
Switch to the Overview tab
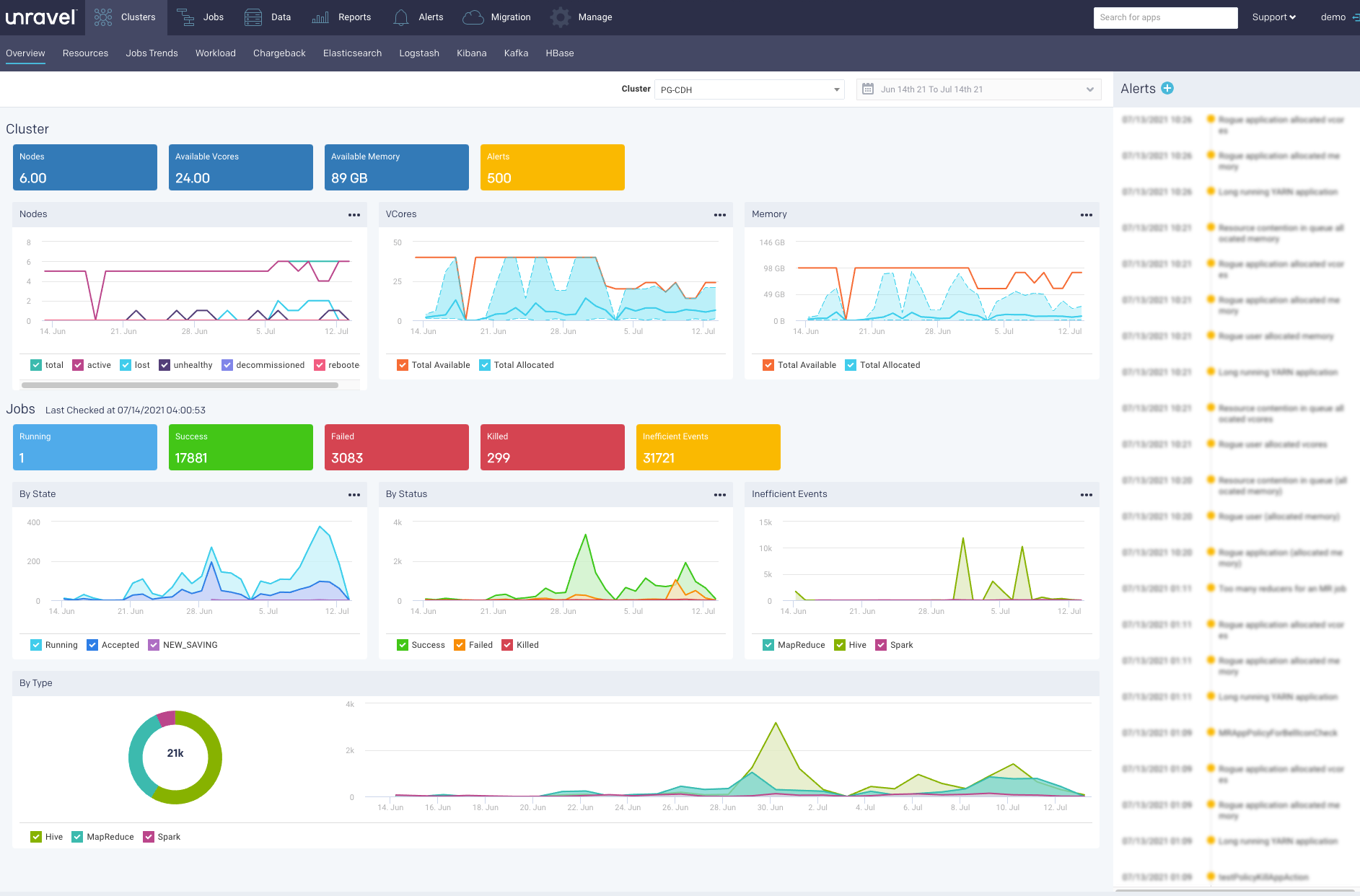click(x=25, y=53)
